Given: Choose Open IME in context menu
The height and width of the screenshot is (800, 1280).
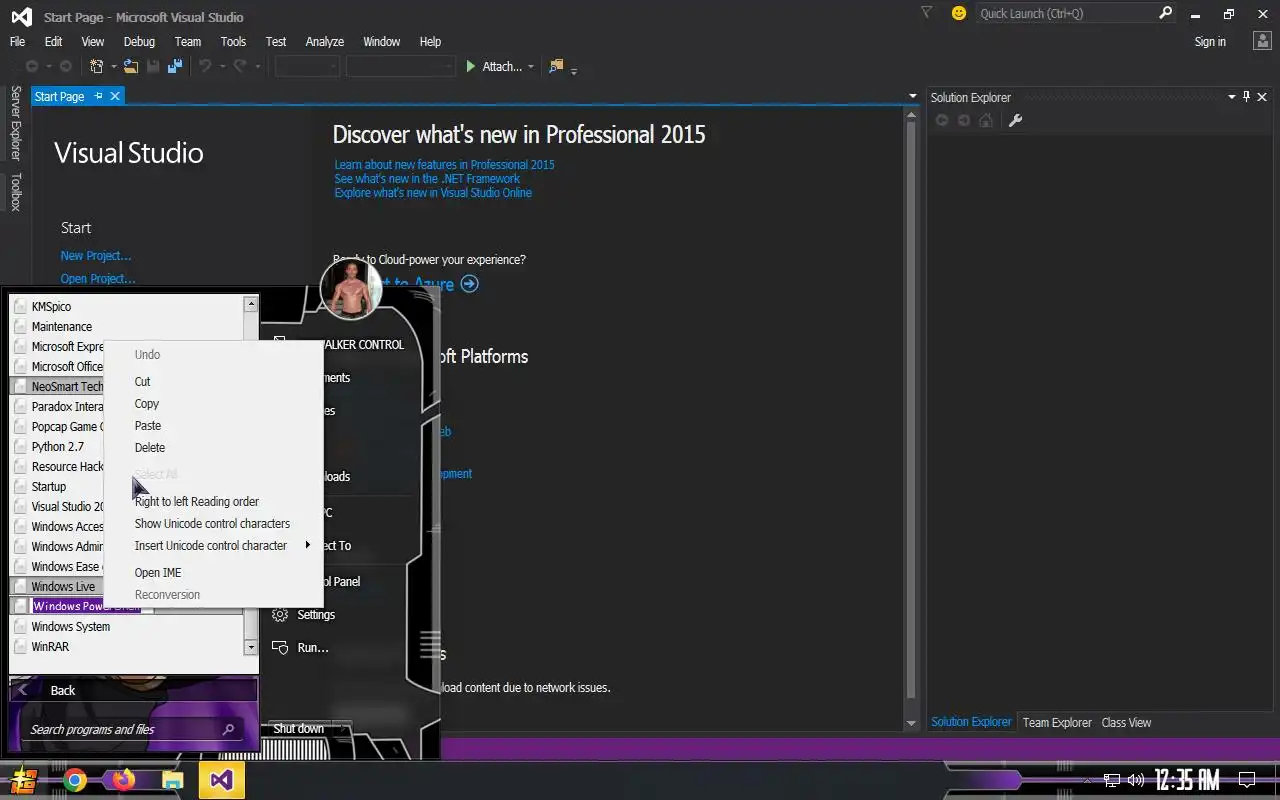Looking at the screenshot, I should [158, 573].
